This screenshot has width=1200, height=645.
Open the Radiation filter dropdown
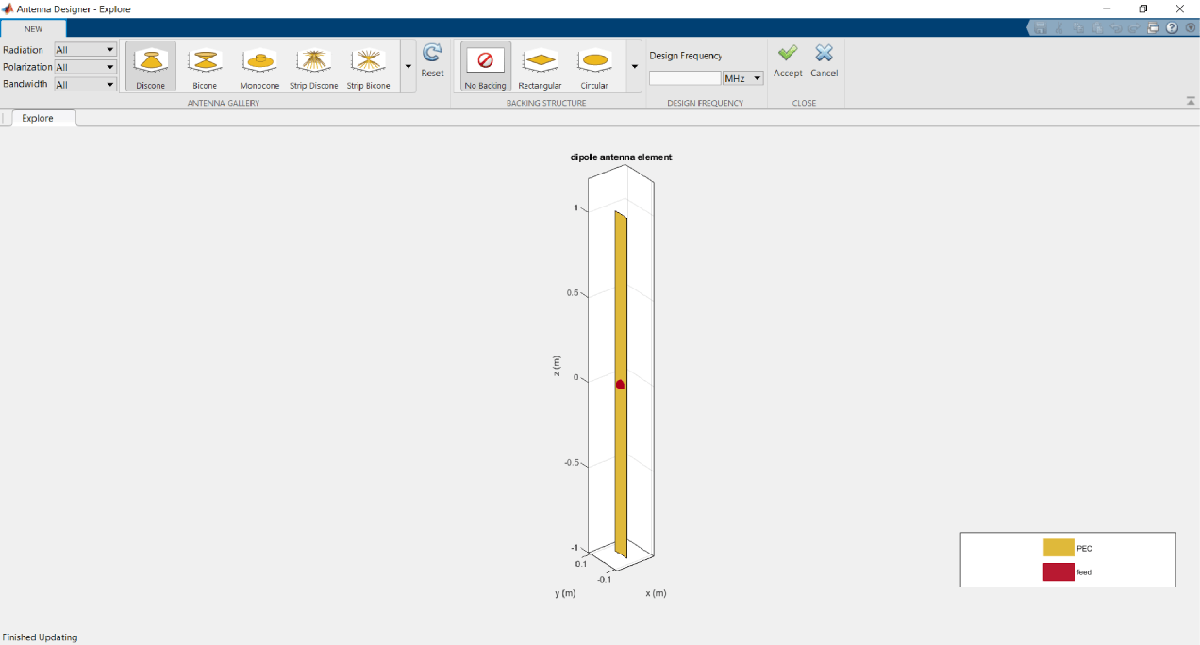tap(85, 49)
